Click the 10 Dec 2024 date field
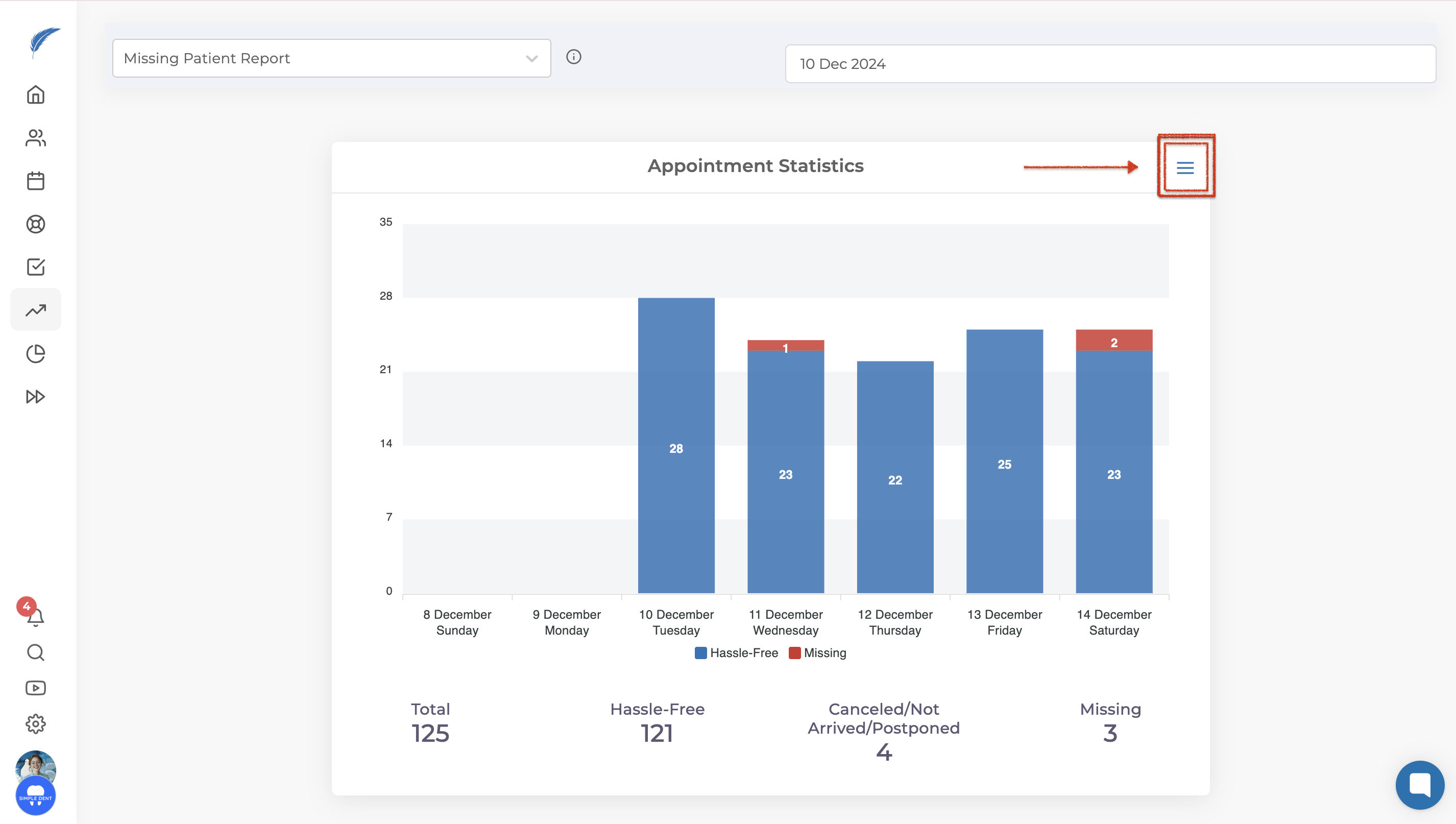Image resolution: width=1456 pixels, height=824 pixels. click(x=1110, y=64)
